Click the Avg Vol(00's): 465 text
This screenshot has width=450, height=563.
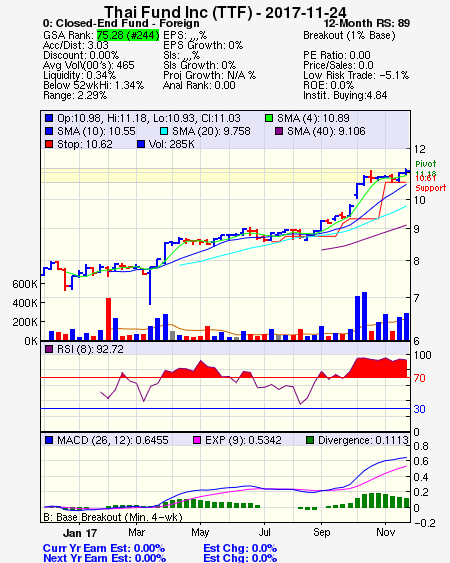point(88,65)
